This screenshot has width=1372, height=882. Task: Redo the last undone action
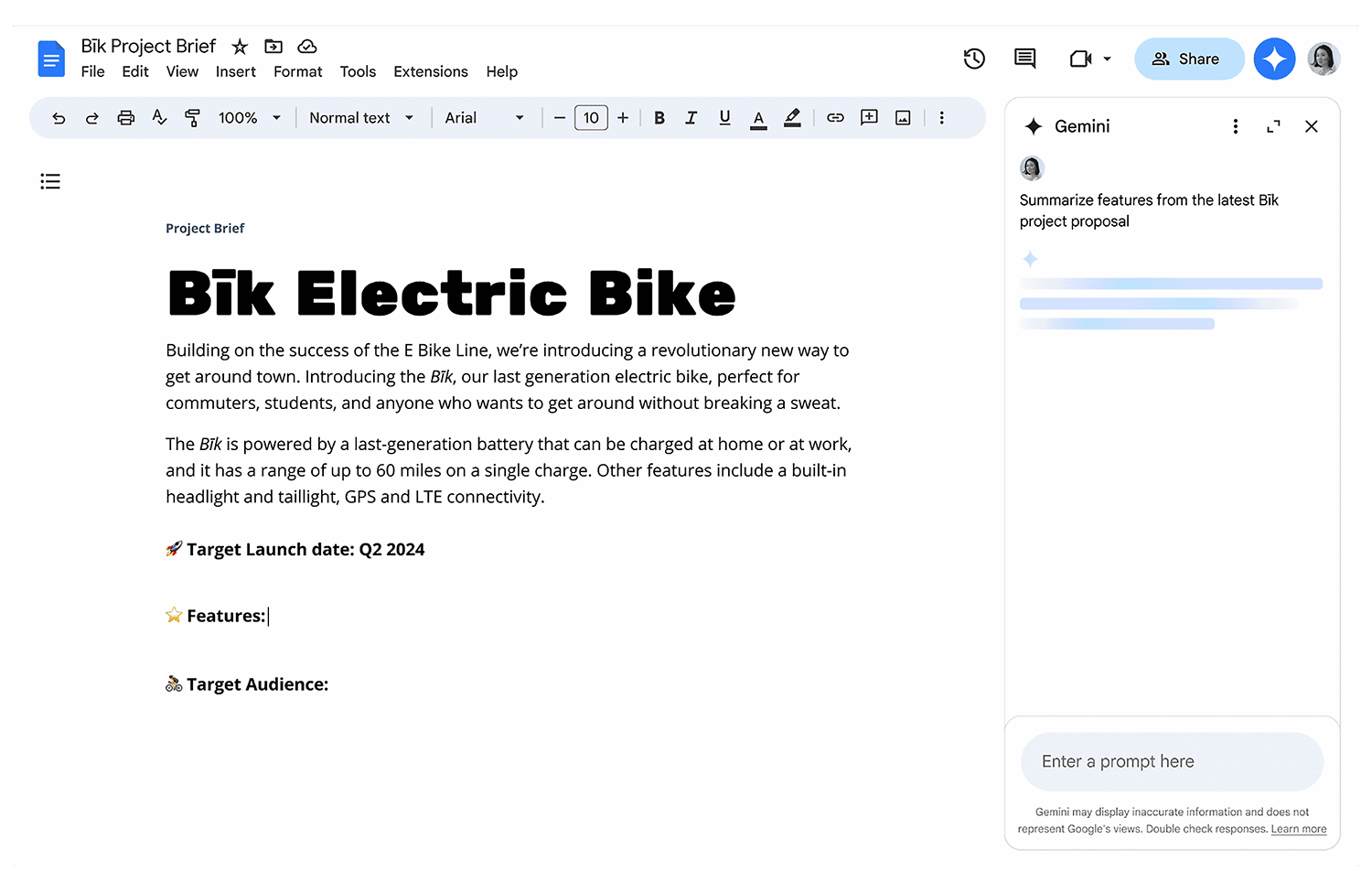(92, 118)
